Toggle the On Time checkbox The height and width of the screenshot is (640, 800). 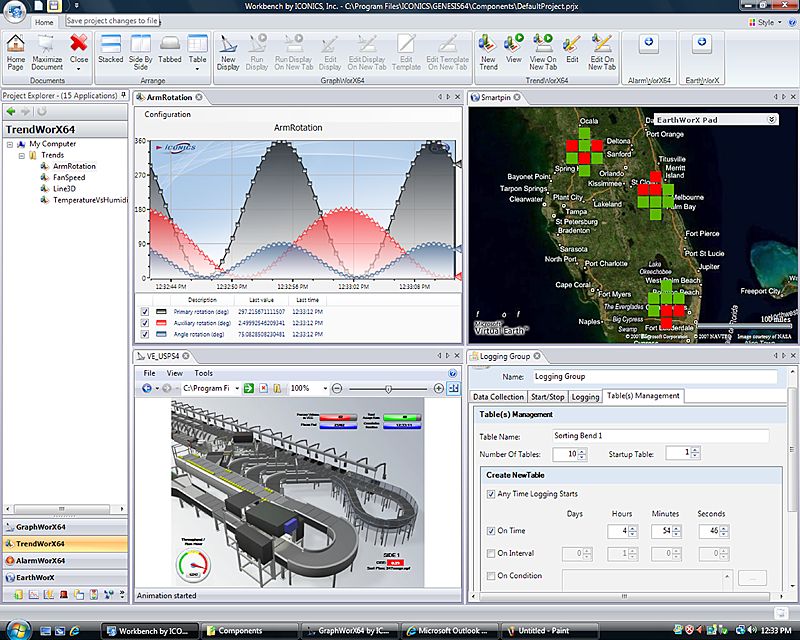pos(491,531)
